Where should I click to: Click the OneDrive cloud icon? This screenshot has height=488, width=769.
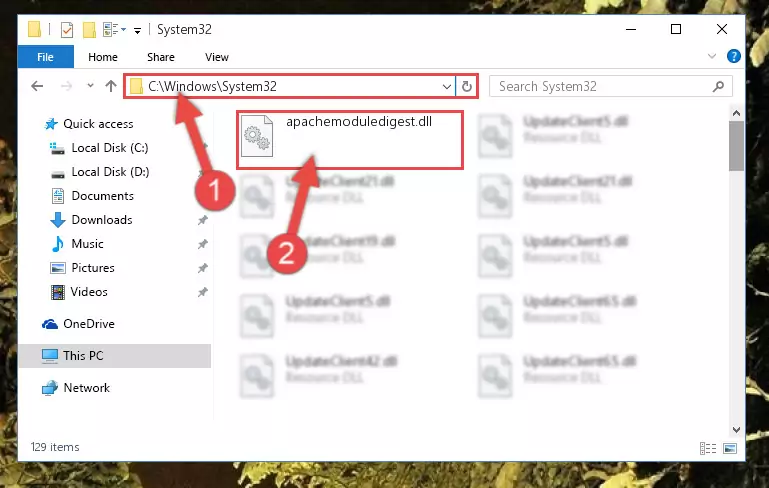[x=50, y=324]
